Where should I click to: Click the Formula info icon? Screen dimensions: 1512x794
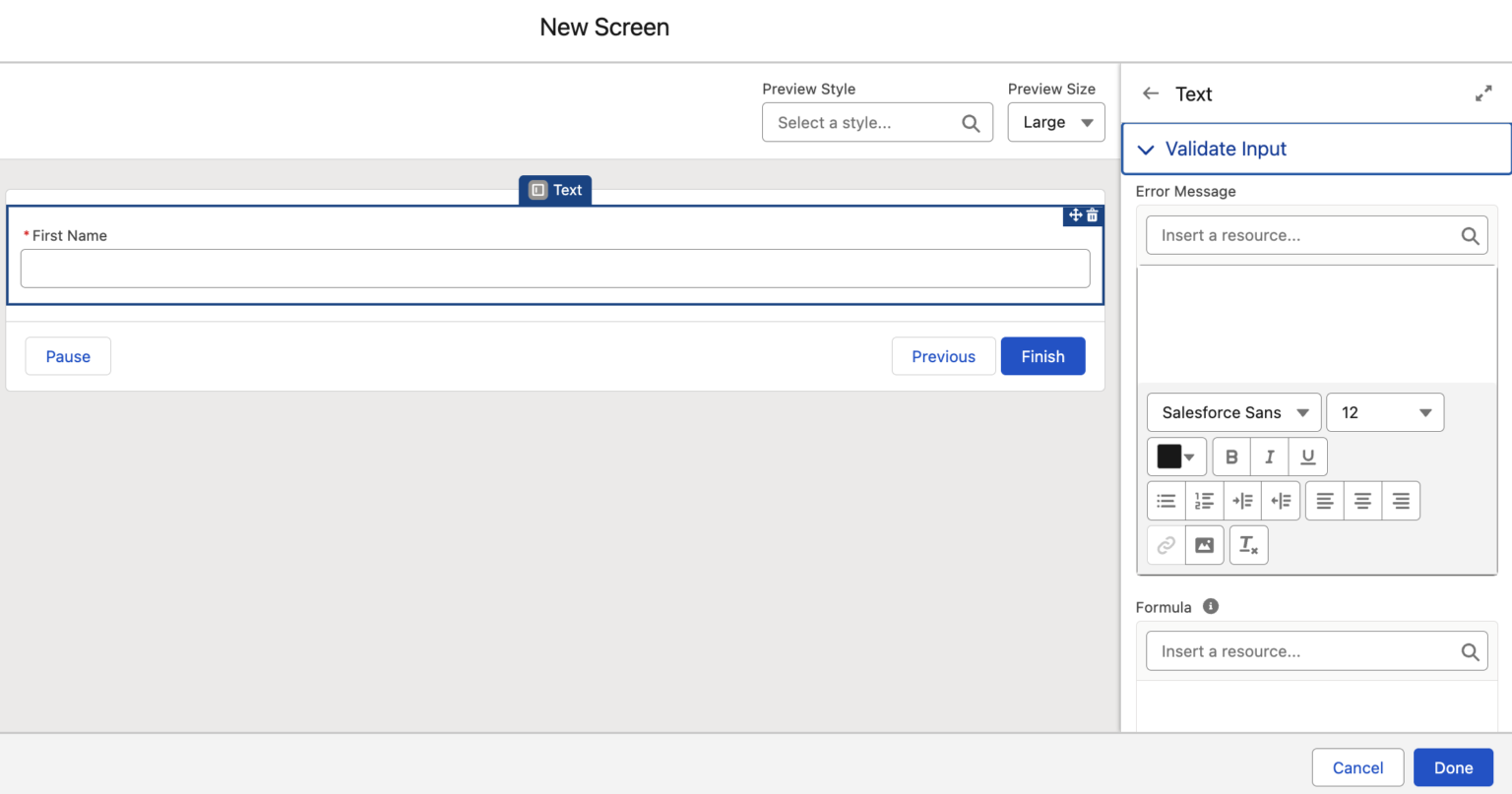tap(1211, 606)
